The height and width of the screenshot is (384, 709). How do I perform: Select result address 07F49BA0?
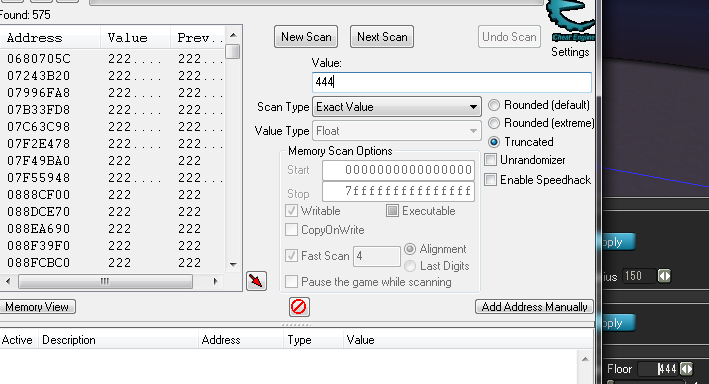39,161
